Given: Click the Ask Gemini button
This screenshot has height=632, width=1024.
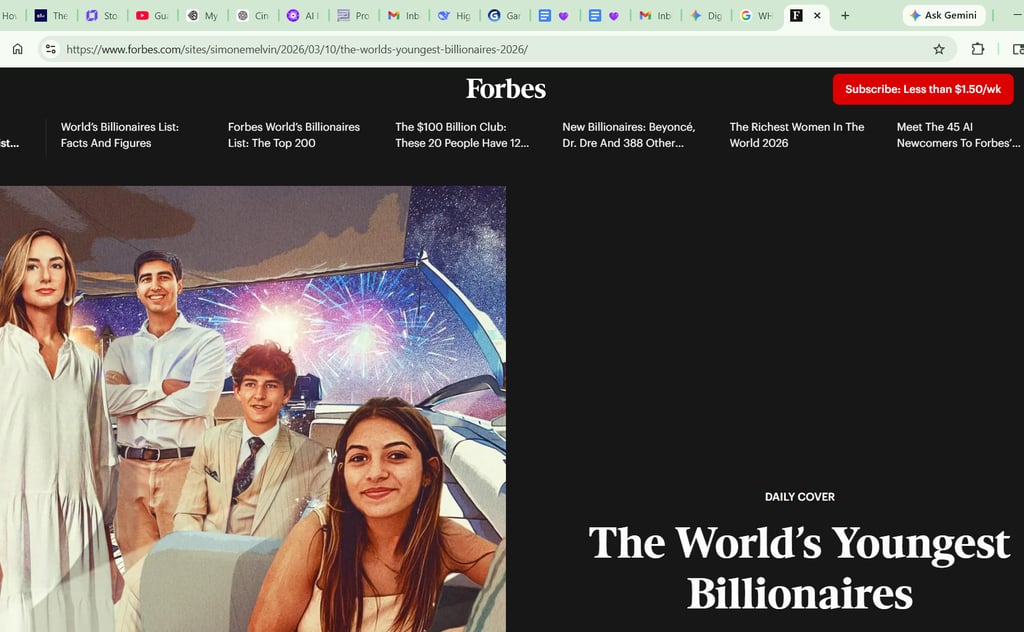Looking at the screenshot, I should [x=943, y=16].
